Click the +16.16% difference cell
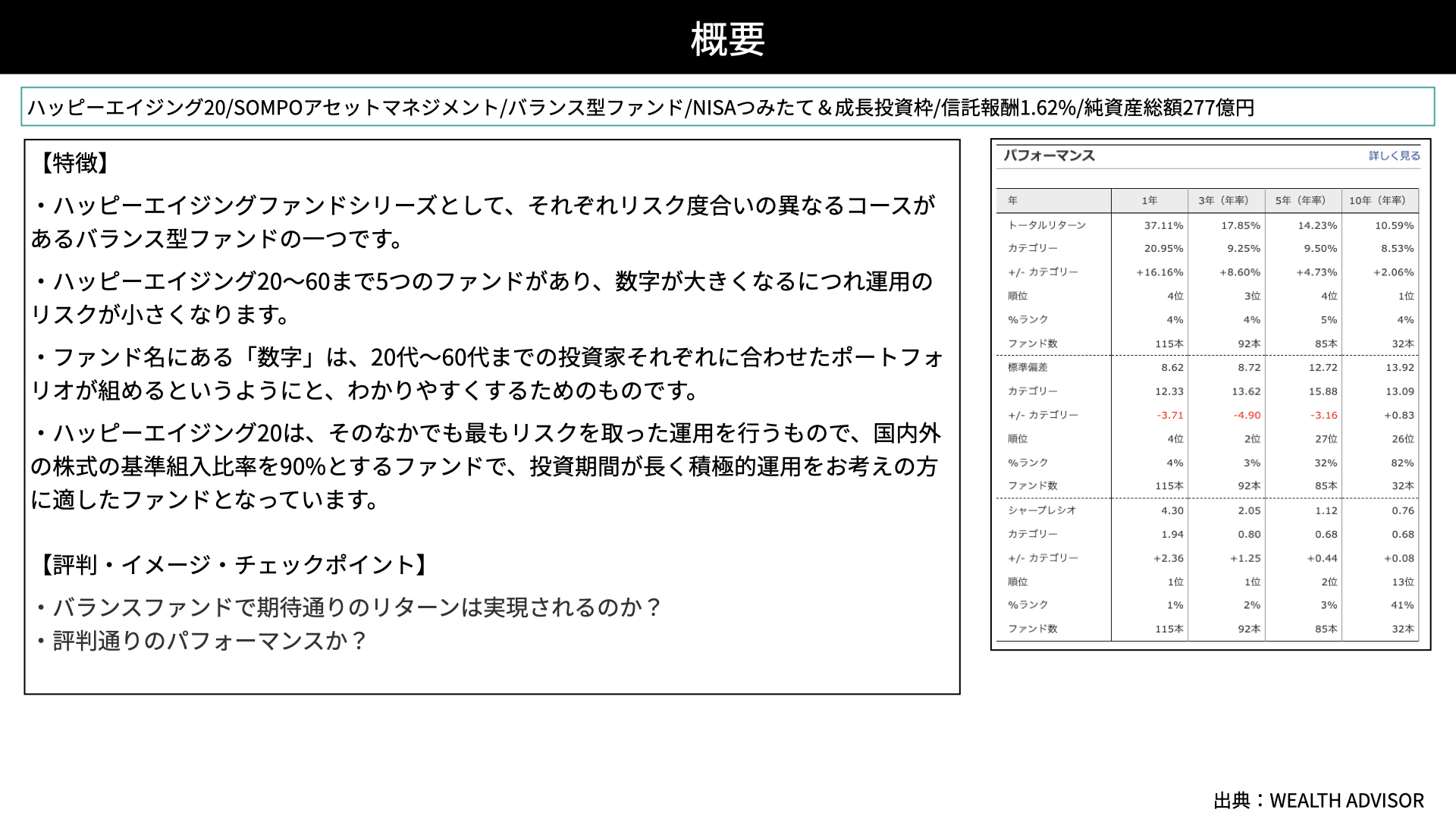Image resolution: width=1456 pixels, height=819 pixels. pos(1160,272)
